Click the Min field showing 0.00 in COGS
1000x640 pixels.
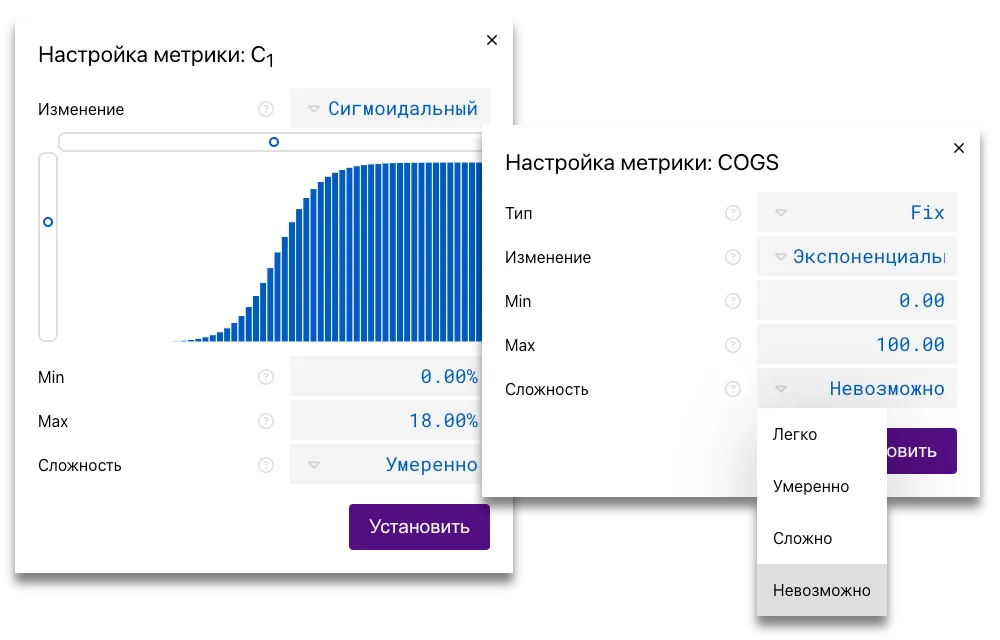point(857,300)
